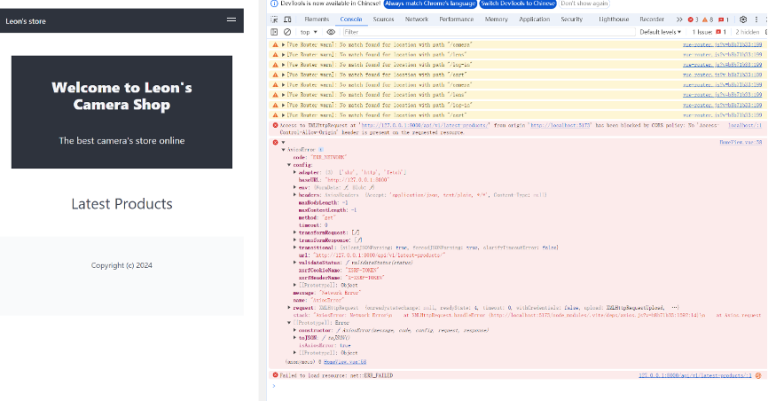Open the latest-products failed resource link
This screenshot has width=768, height=401.
click(701, 376)
